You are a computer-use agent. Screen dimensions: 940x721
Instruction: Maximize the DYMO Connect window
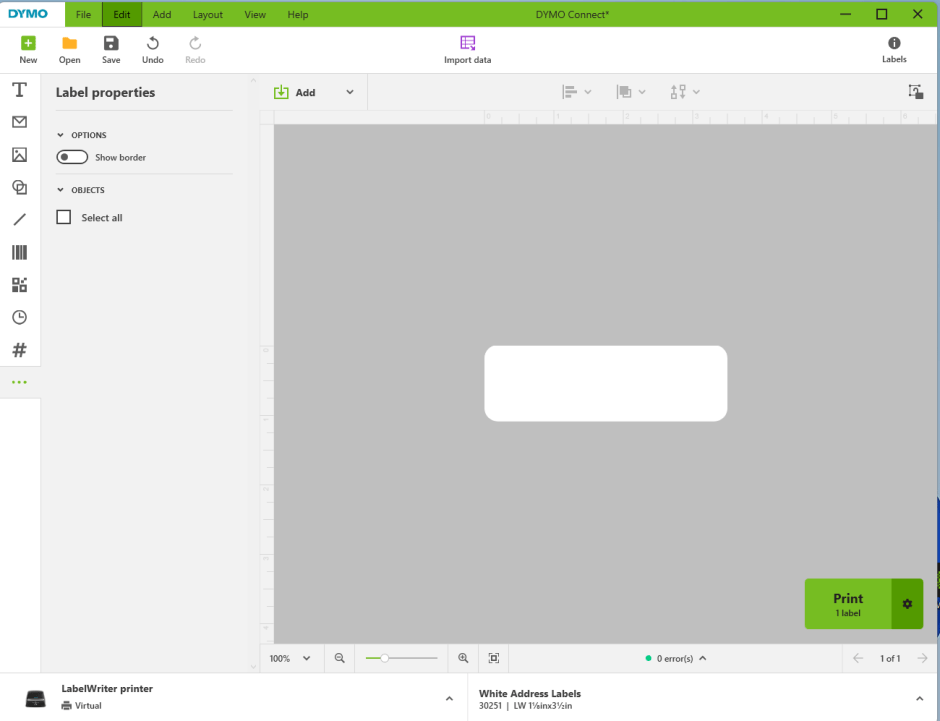click(881, 14)
